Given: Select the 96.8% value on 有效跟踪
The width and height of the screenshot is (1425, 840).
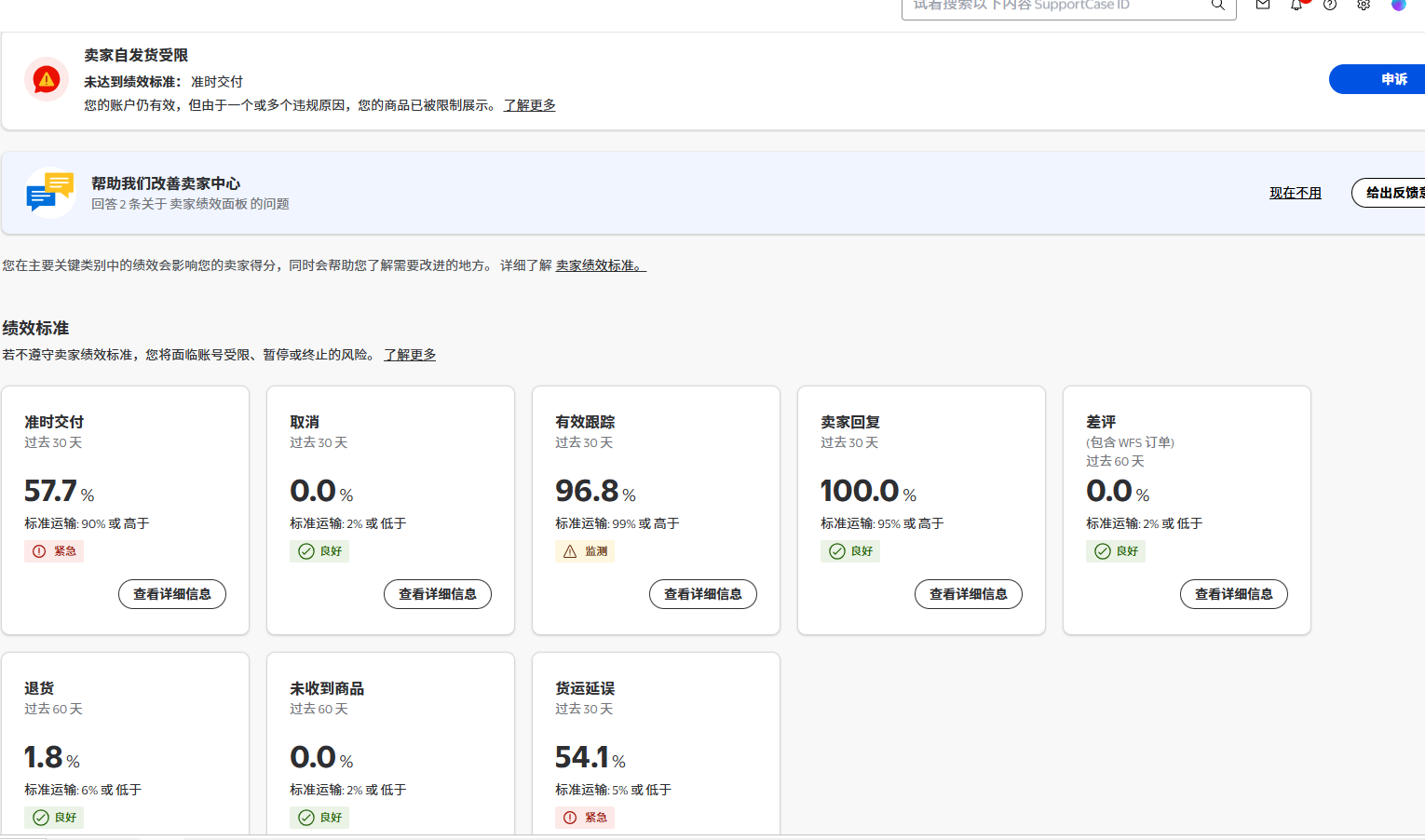Looking at the screenshot, I should point(596,491).
